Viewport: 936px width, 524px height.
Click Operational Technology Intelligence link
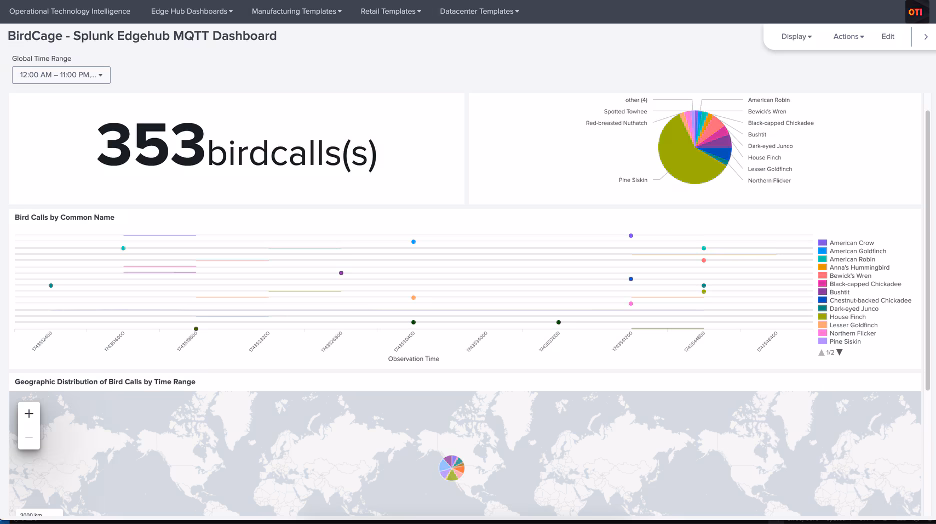pyautogui.click(x=70, y=11)
